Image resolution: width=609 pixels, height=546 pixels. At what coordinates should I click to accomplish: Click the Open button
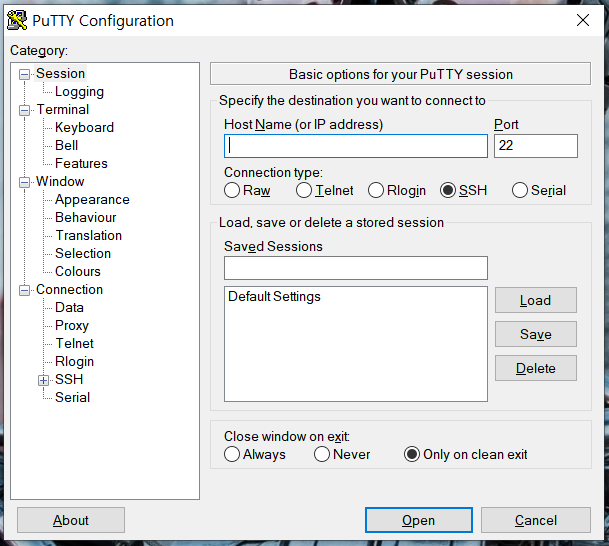point(419,520)
